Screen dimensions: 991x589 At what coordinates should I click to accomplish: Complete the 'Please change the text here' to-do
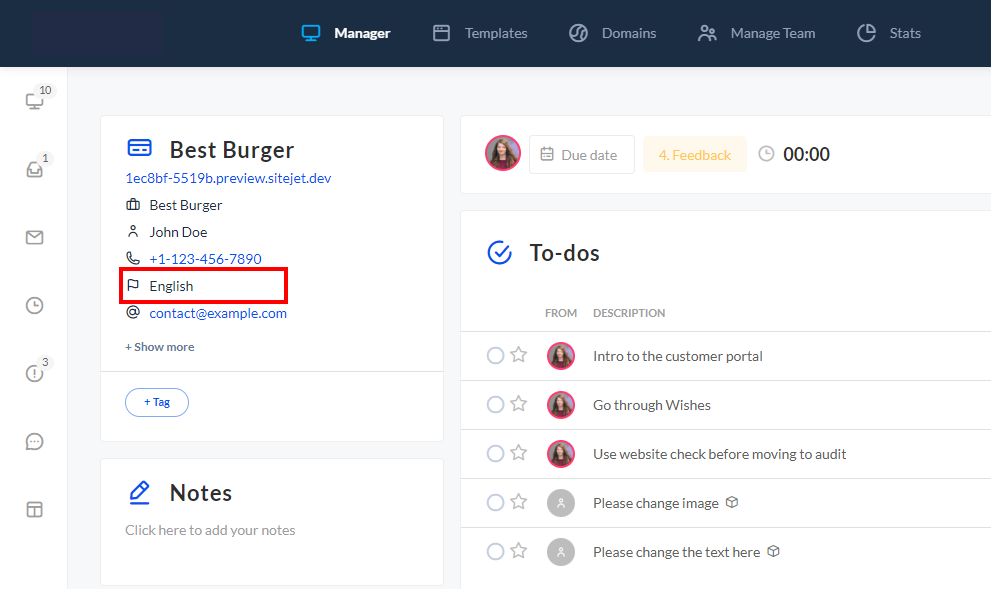pos(495,551)
